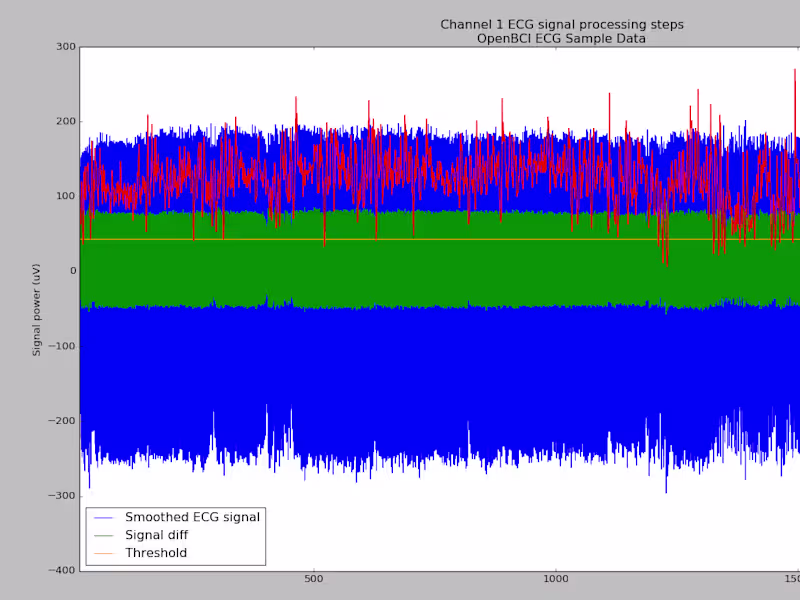Click the y-axis tick label −400

coord(62,570)
